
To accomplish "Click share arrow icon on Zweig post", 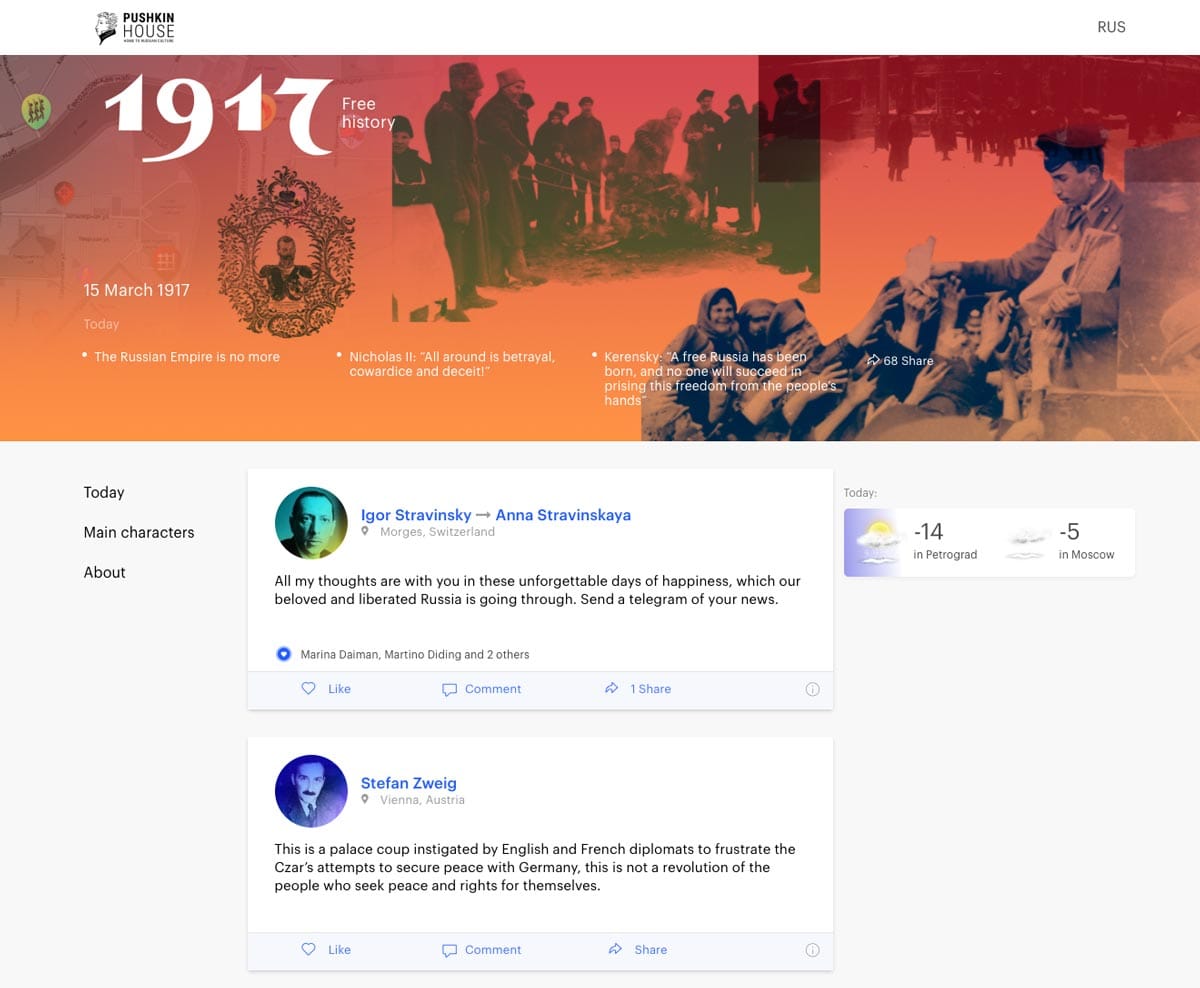I will point(615,949).
